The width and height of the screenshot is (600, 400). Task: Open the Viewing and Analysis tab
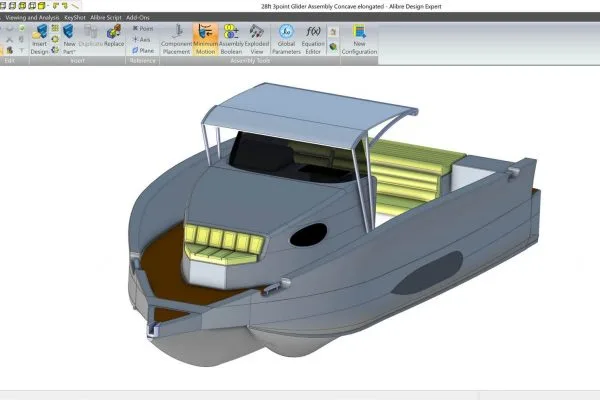point(32,18)
